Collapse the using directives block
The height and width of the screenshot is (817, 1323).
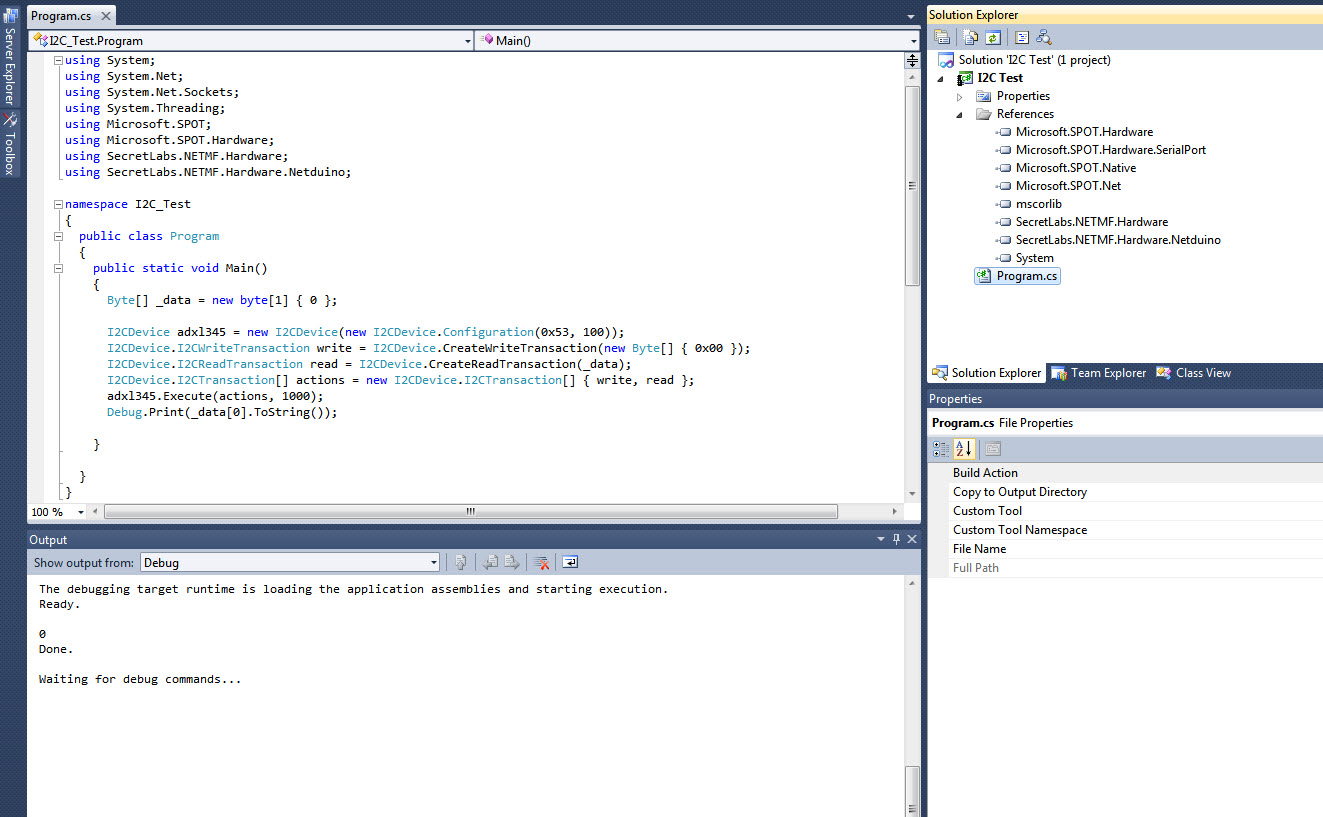[x=58, y=60]
